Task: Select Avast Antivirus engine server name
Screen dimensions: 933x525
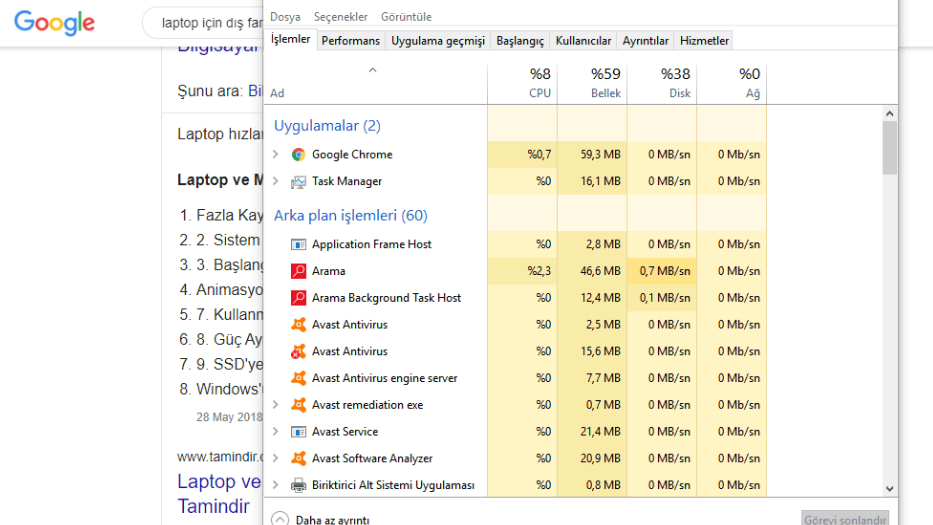Action: pos(384,378)
